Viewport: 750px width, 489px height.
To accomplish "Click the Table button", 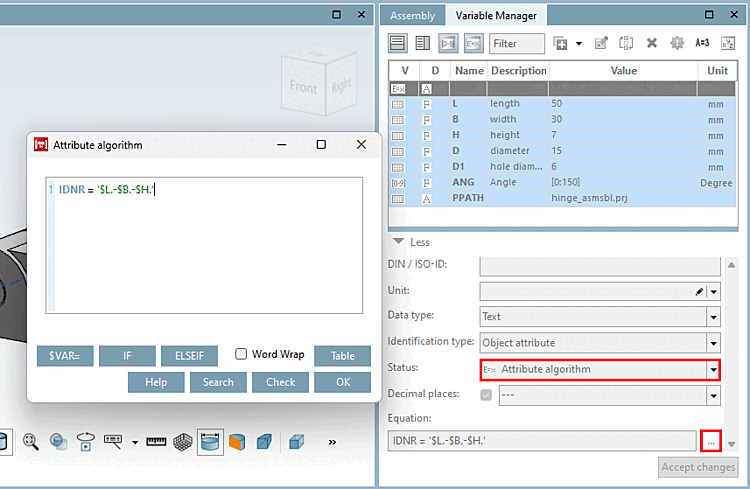I will pyautogui.click(x=342, y=356).
